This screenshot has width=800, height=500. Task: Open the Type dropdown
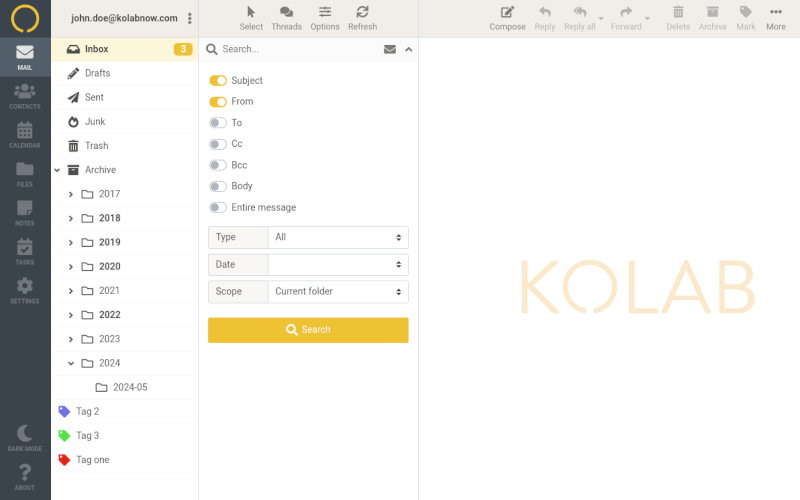coord(338,237)
